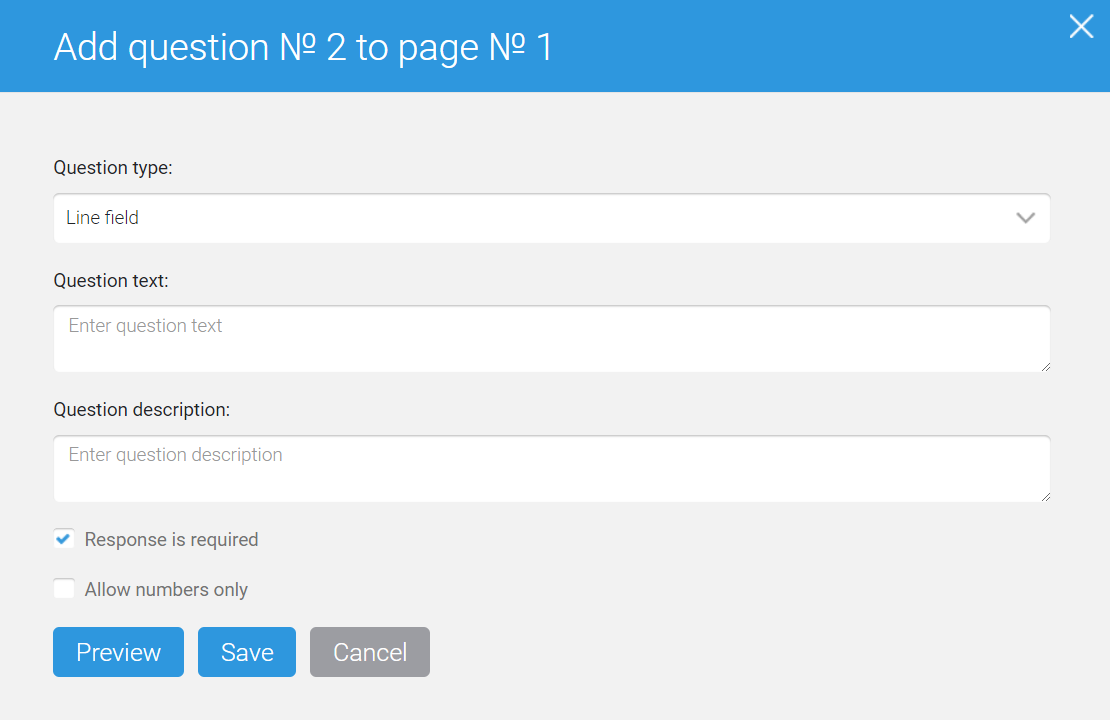Viewport: 1110px width, 720px height.
Task: Cancel adding the question
Action: 370,652
